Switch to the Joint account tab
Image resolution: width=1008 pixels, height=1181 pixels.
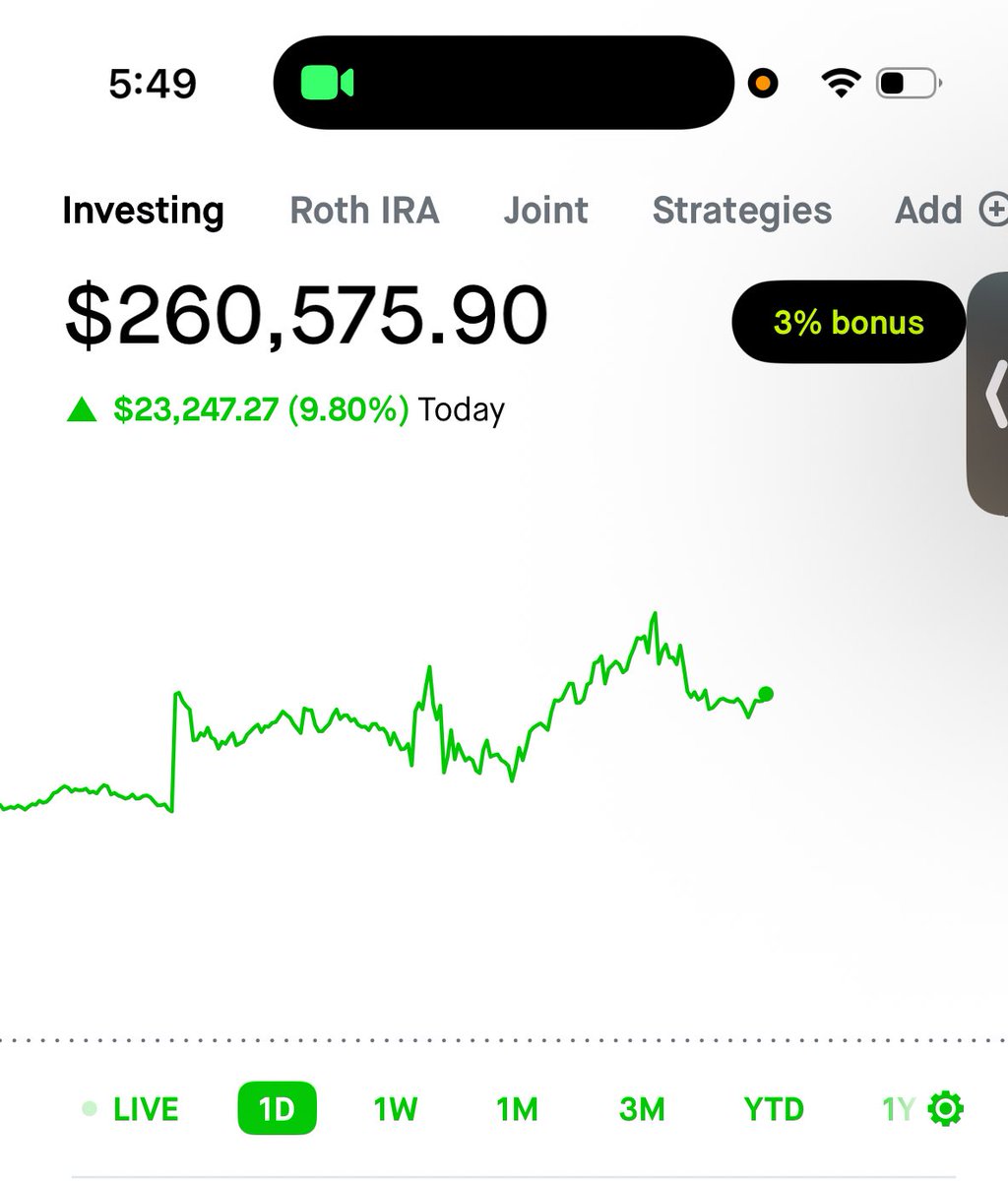pyautogui.click(x=545, y=211)
